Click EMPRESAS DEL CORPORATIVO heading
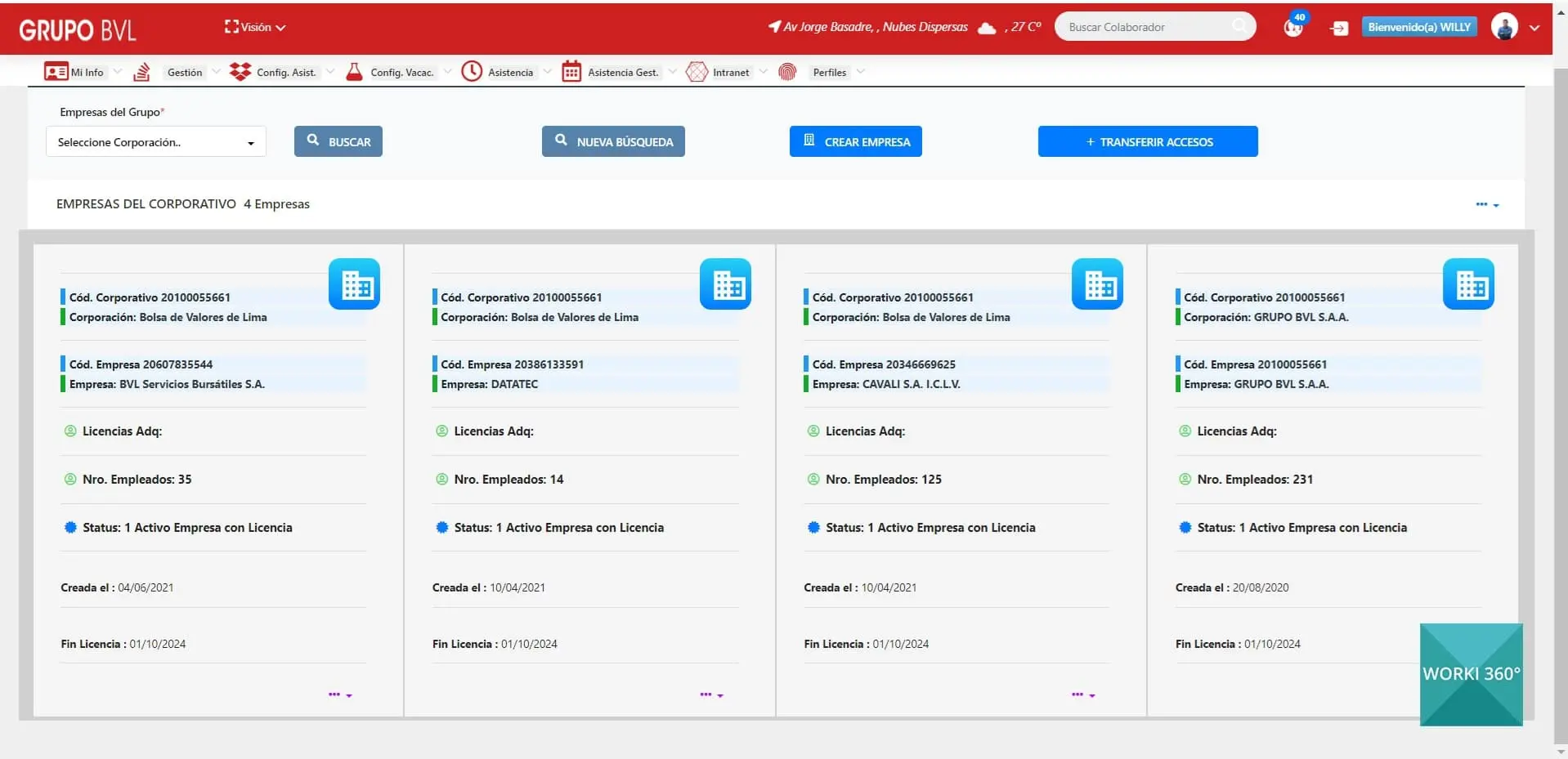1568x759 pixels. pyautogui.click(x=146, y=204)
